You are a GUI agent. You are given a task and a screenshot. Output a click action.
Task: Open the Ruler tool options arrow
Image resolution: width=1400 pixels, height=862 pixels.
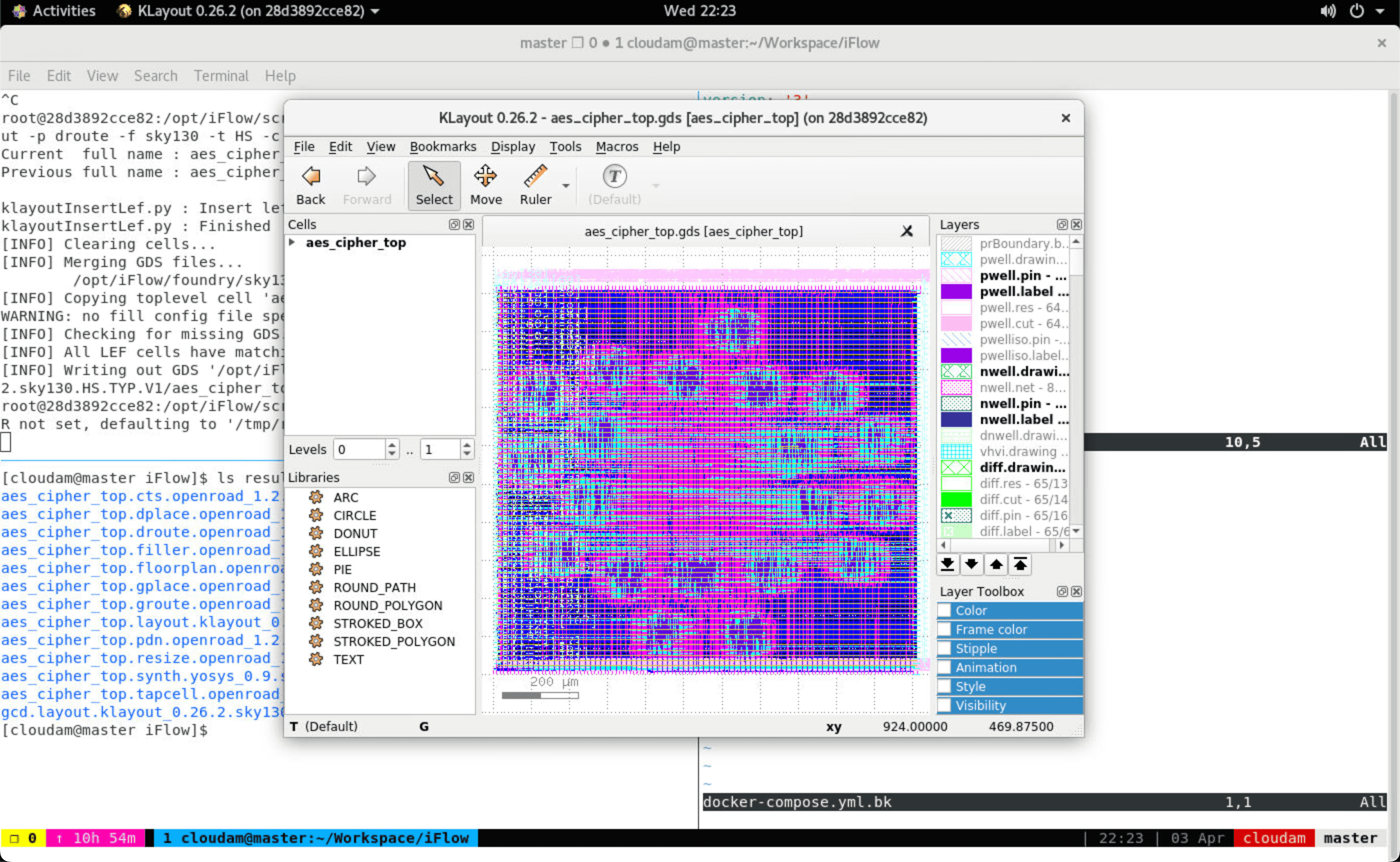tap(565, 186)
